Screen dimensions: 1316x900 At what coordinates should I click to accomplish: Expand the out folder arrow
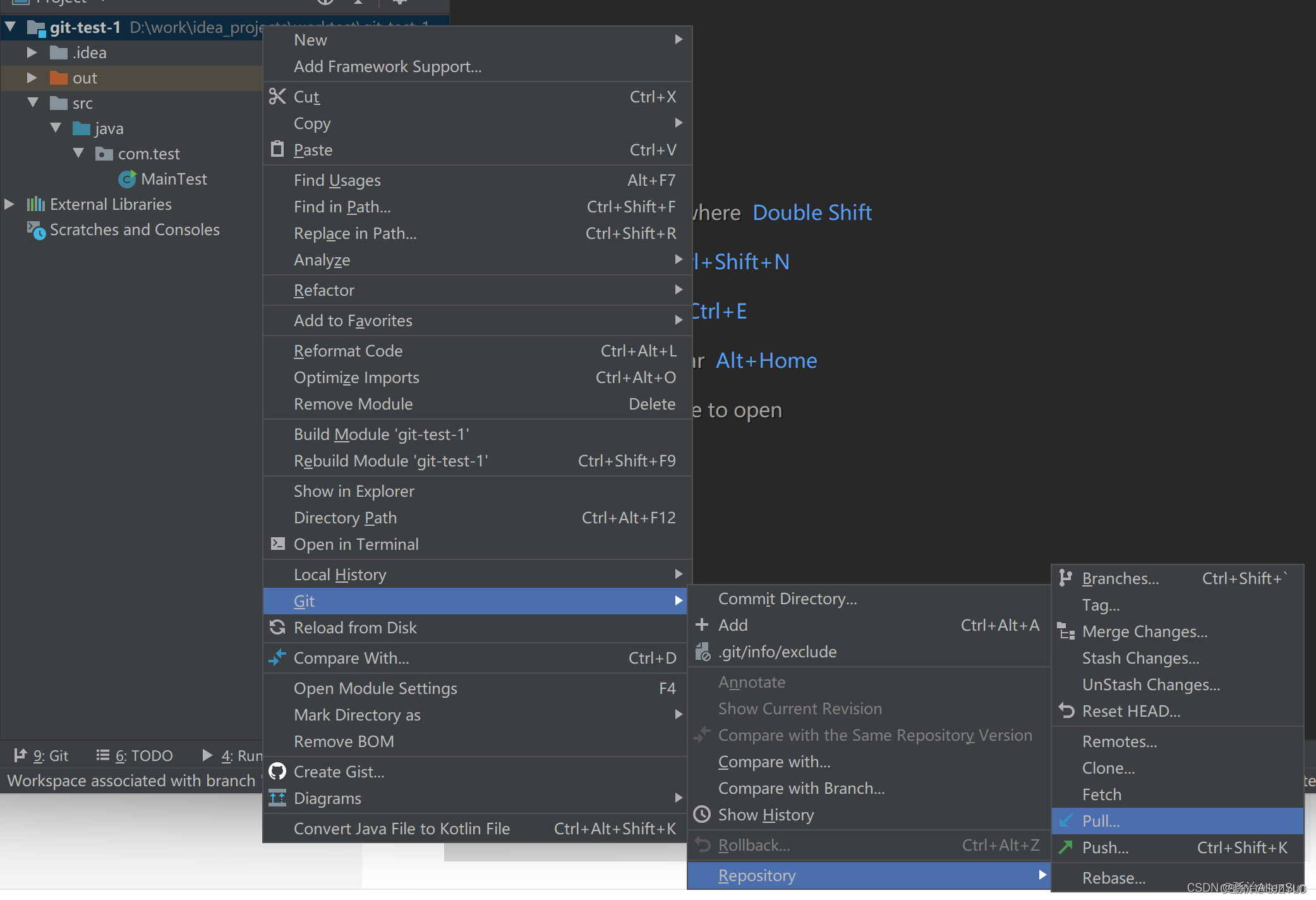click(32, 77)
